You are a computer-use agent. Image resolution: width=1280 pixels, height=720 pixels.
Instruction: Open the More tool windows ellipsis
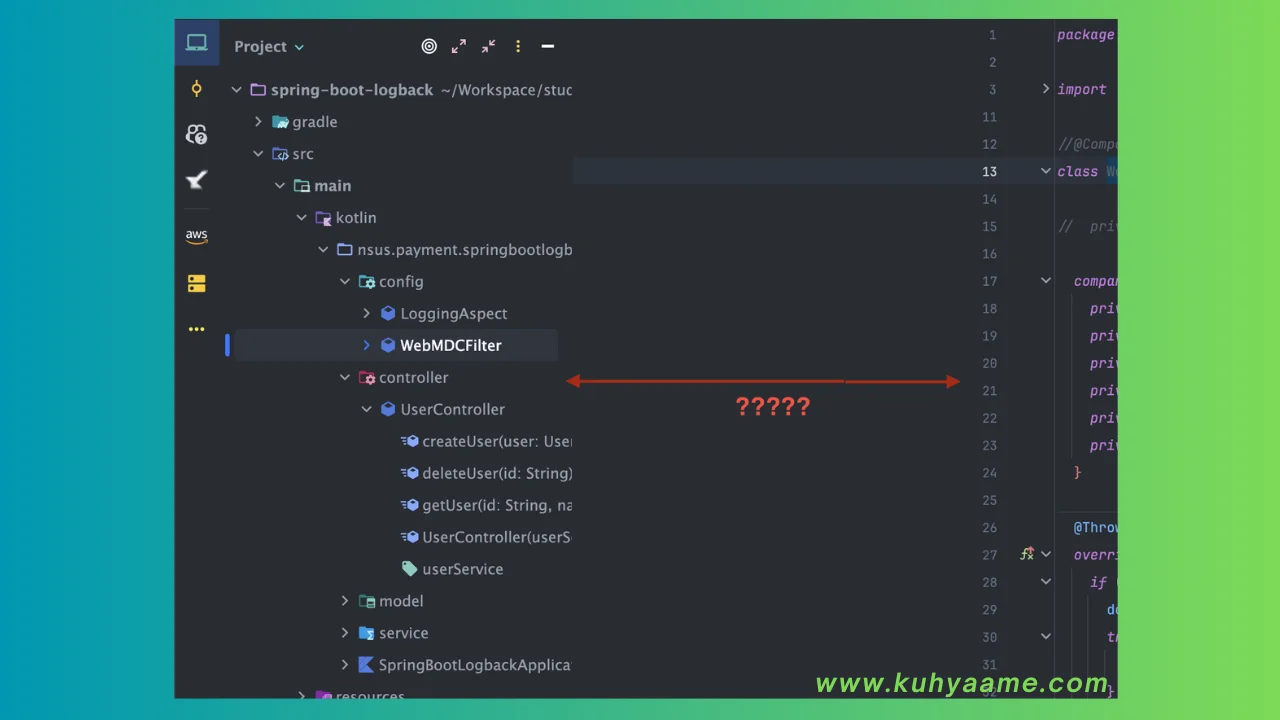point(197,329)
